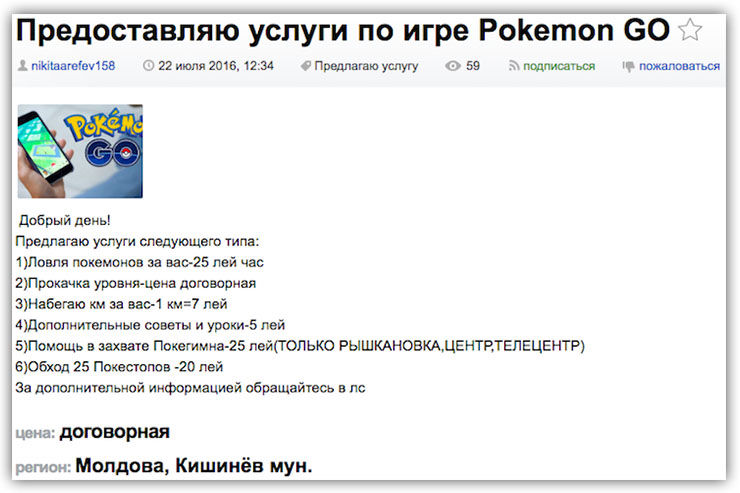This screenshot has width=740, height=493.
Task: Click the ad title heading
Action: click(x=343, y=30)
